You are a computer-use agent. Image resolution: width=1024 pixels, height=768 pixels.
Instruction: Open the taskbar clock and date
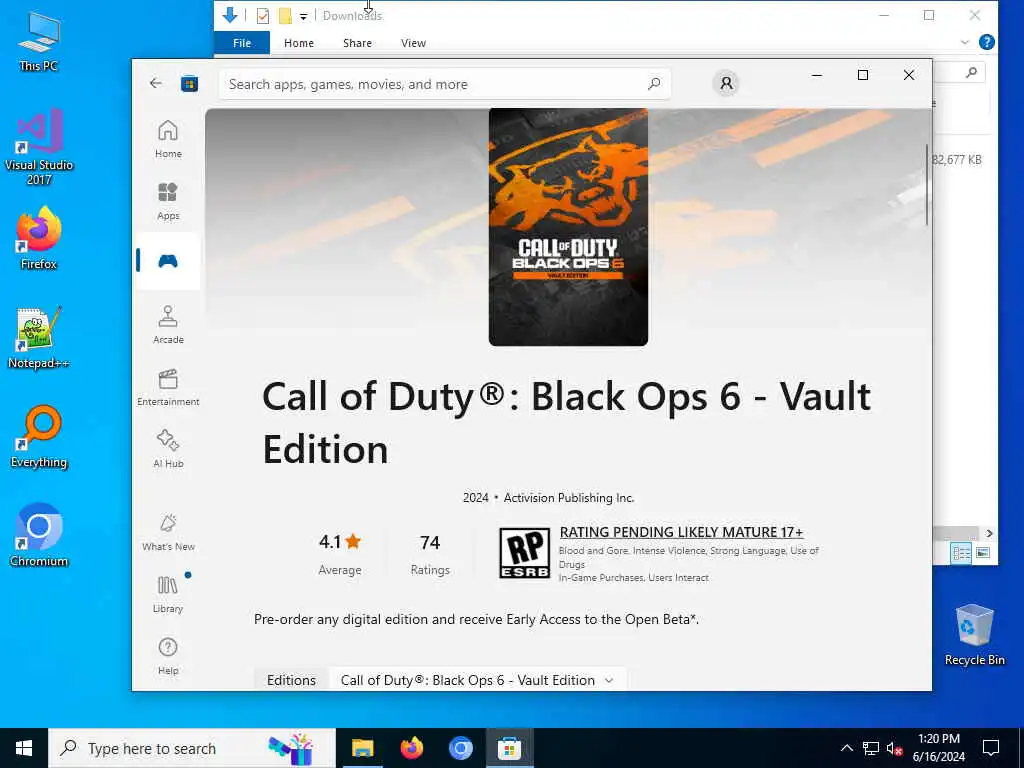click(938, 748)
